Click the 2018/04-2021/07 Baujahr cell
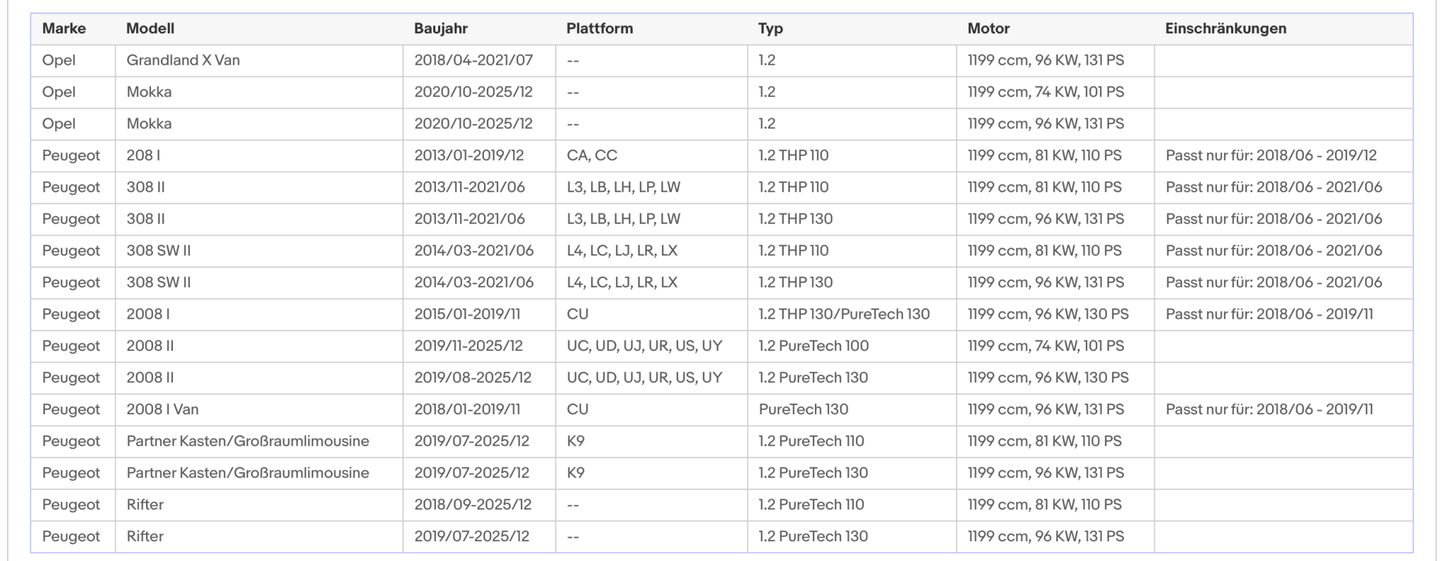Screen dimensions: 1445x561 [474, 60]
